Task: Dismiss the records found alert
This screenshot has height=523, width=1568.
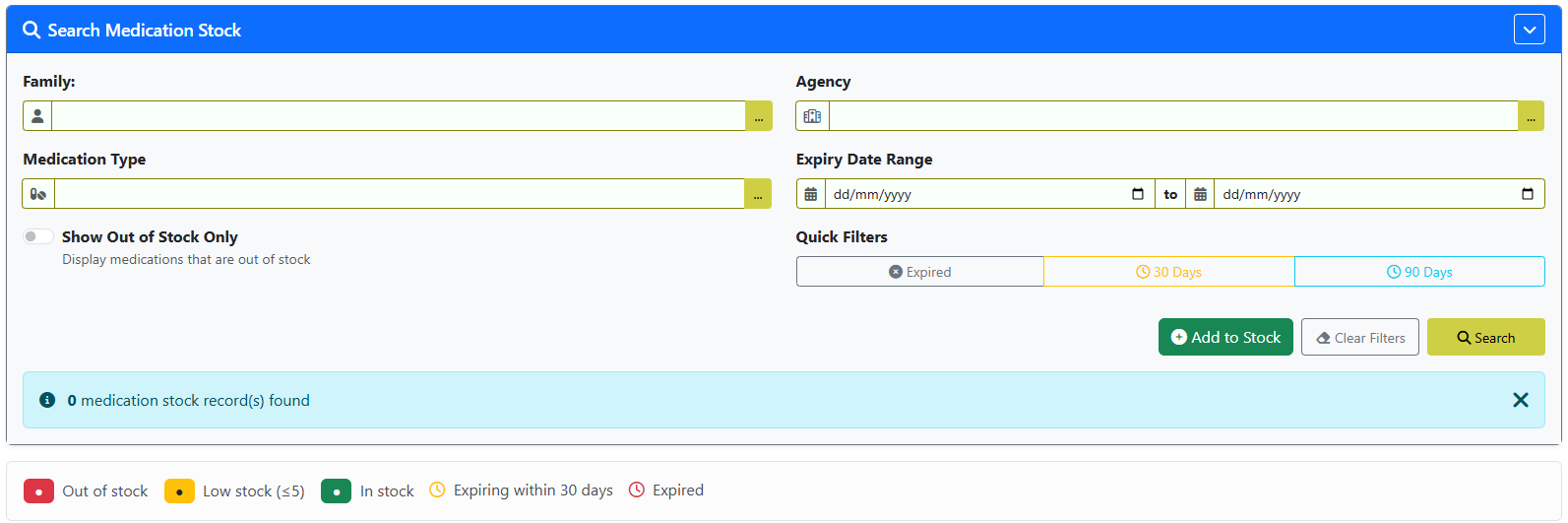Action: 1521,400
